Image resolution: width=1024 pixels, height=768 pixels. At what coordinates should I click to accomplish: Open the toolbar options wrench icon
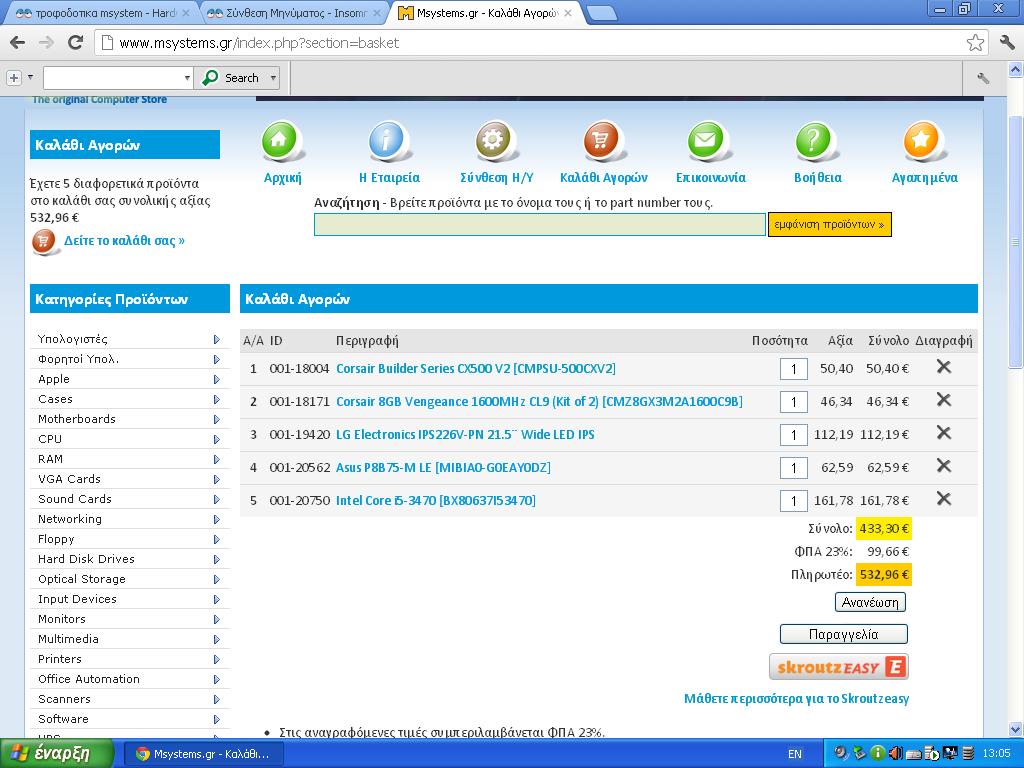(982, 78)
